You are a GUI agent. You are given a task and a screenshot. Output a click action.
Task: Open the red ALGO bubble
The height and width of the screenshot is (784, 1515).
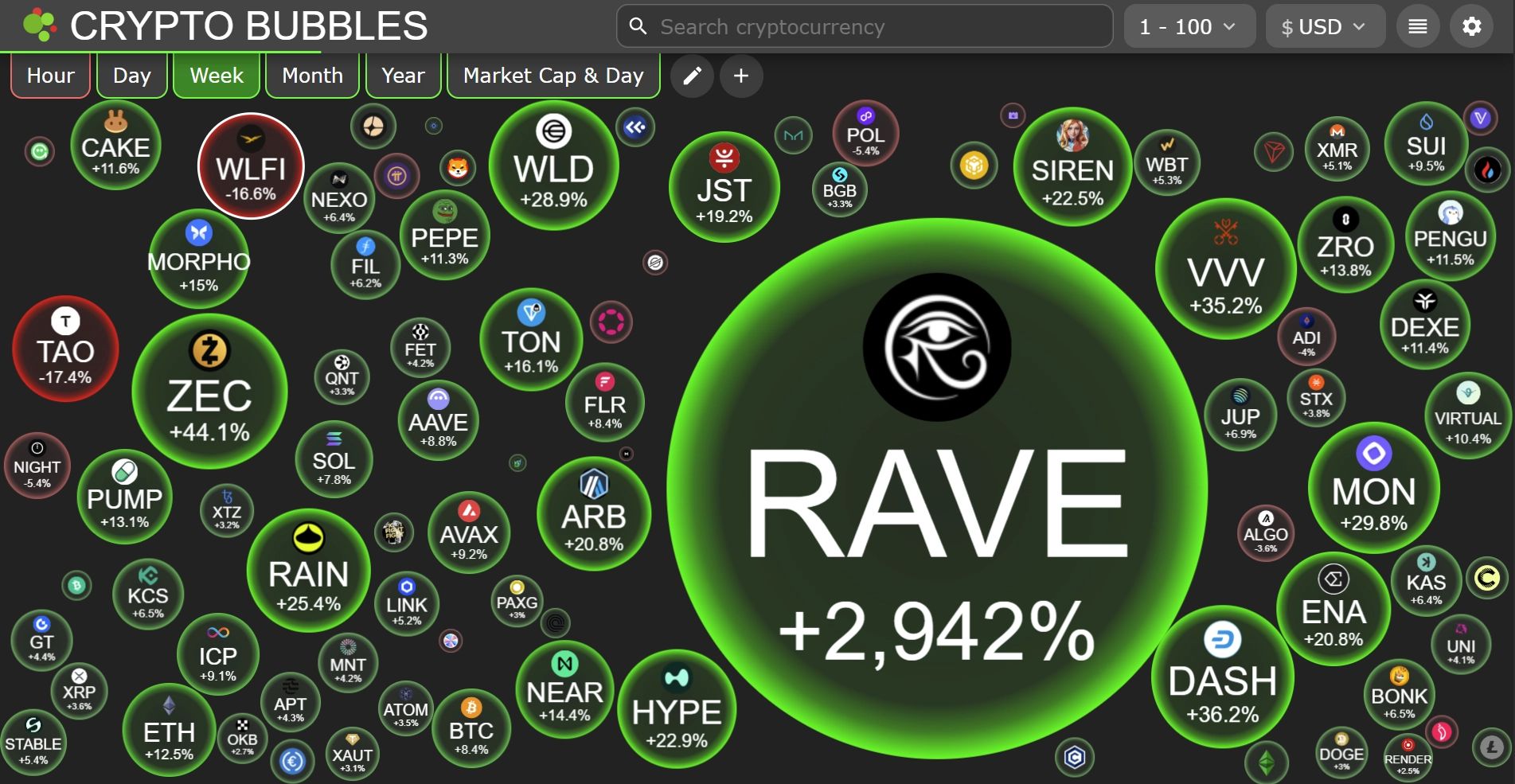pyautogui.click(x=1266, y=532)
